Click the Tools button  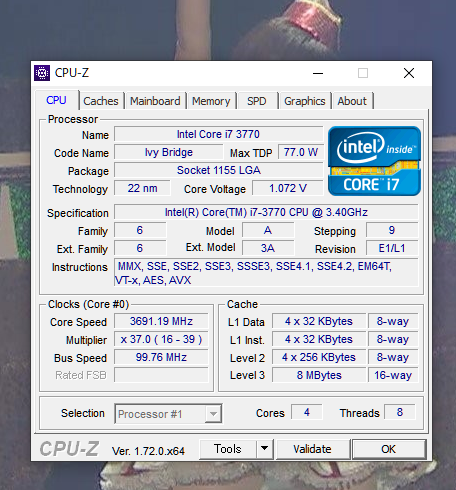(x=228, y=449)
